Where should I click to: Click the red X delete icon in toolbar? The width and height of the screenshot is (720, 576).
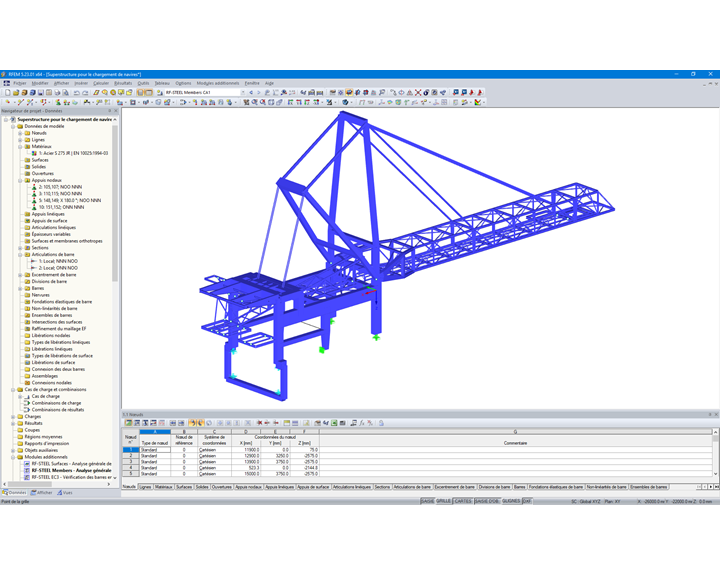[x=418, y=92]
